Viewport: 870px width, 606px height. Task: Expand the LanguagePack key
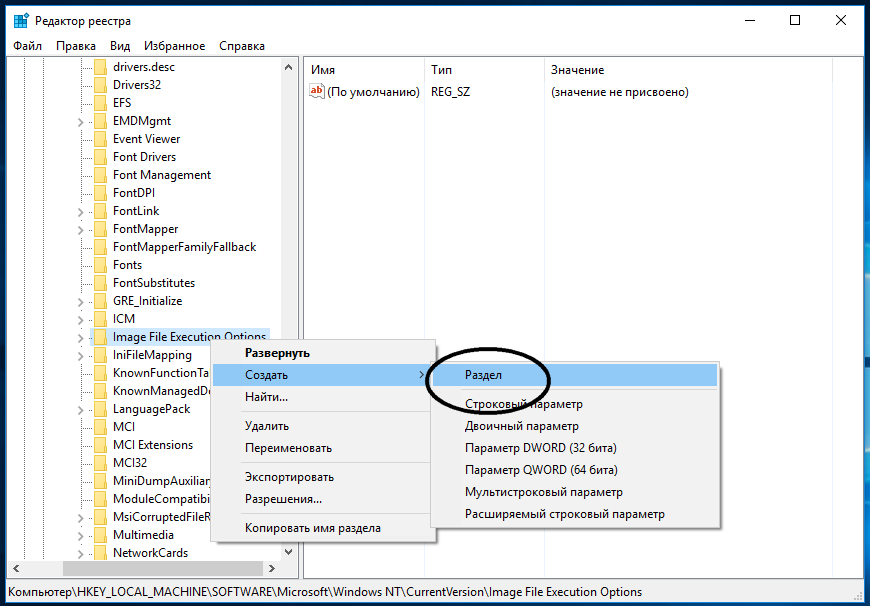point(81,410)
